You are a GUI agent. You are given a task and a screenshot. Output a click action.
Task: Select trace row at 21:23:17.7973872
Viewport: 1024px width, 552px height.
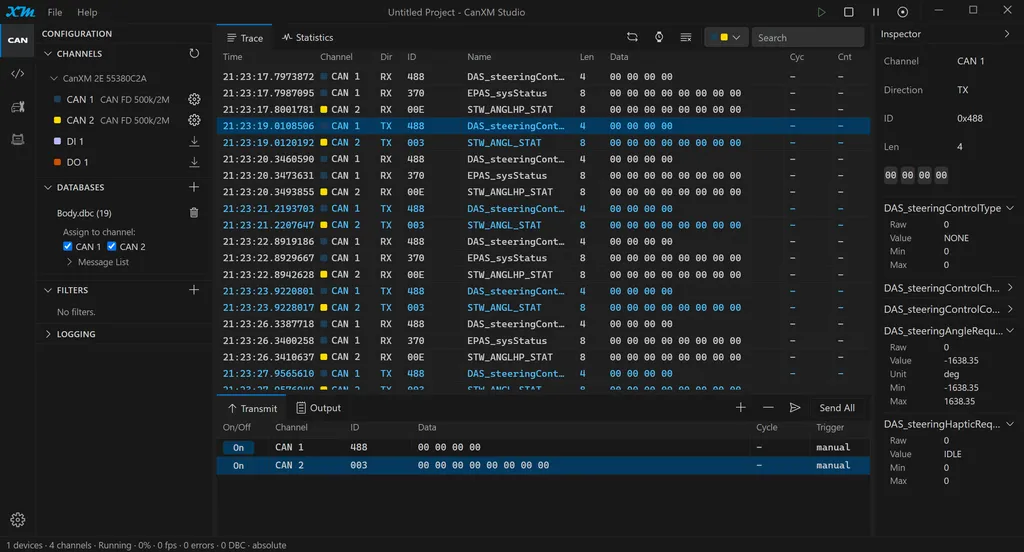543,76
